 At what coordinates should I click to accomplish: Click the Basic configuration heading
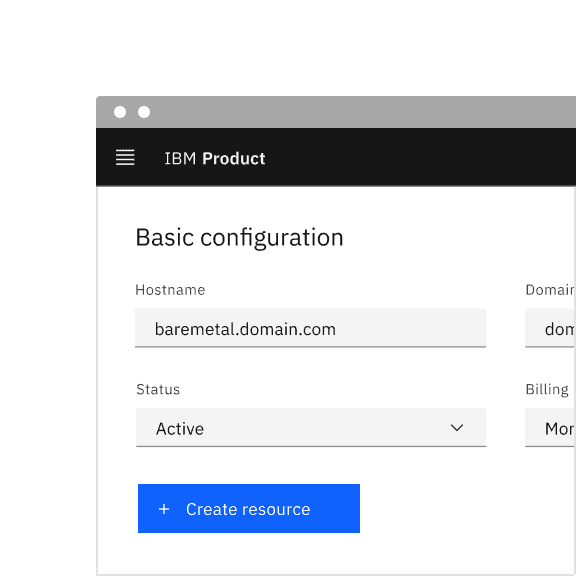(x=240, y=238)
